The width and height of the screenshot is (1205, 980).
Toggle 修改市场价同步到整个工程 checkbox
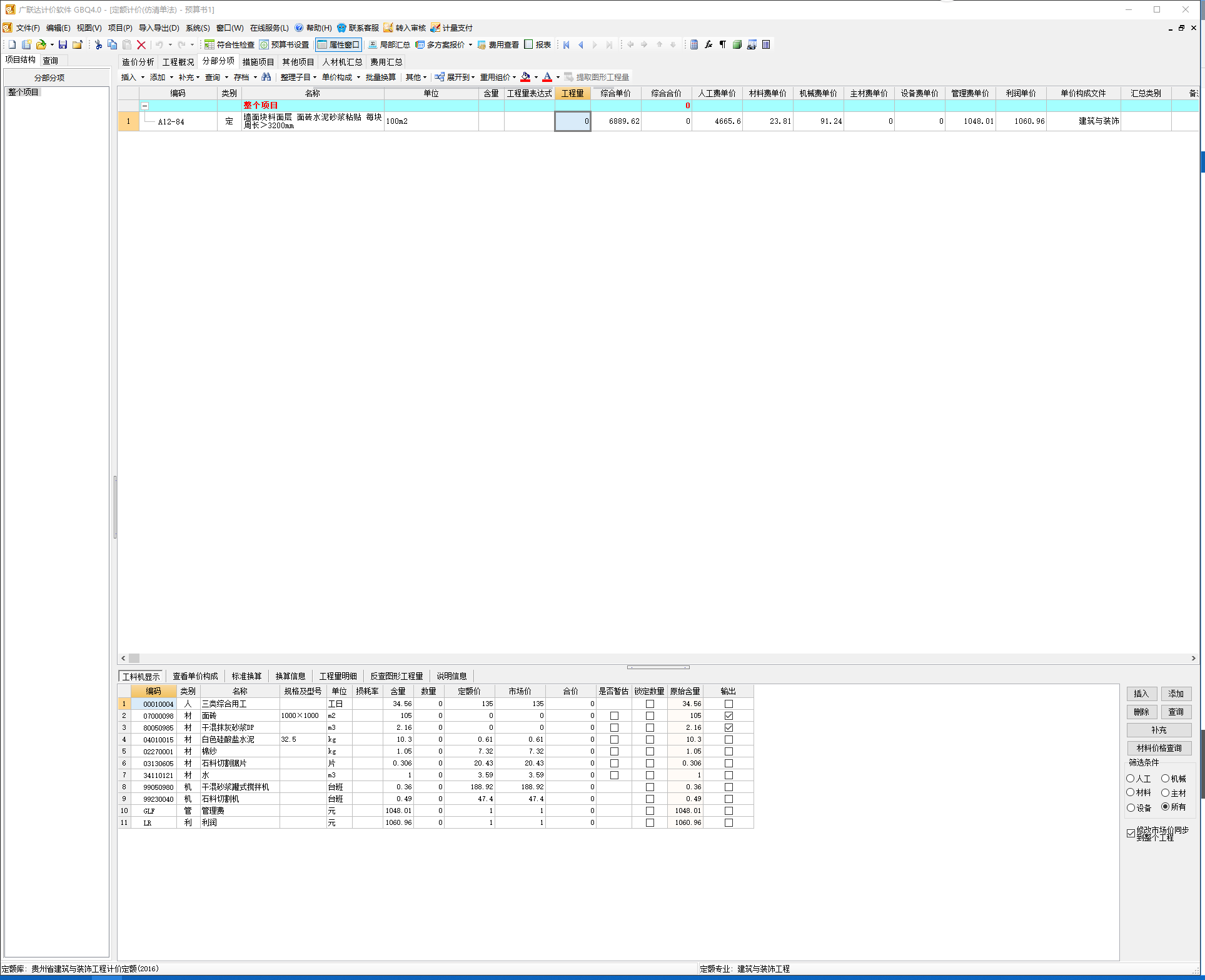(x=1131, y=833)
